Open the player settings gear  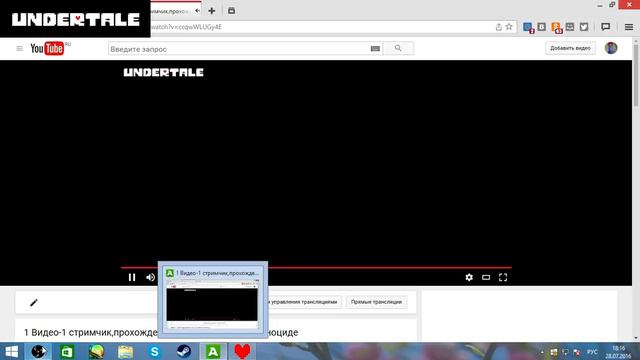point(469,277)
